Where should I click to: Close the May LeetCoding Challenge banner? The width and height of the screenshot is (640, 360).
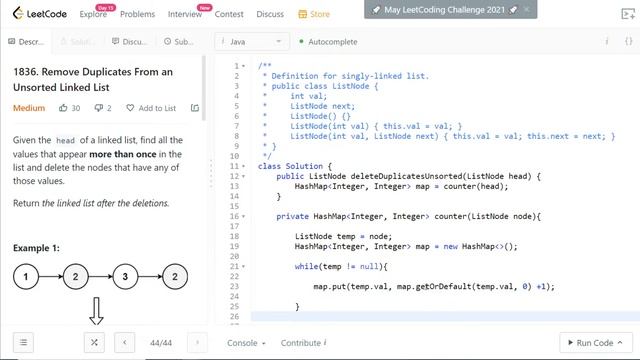pos(527,9)
